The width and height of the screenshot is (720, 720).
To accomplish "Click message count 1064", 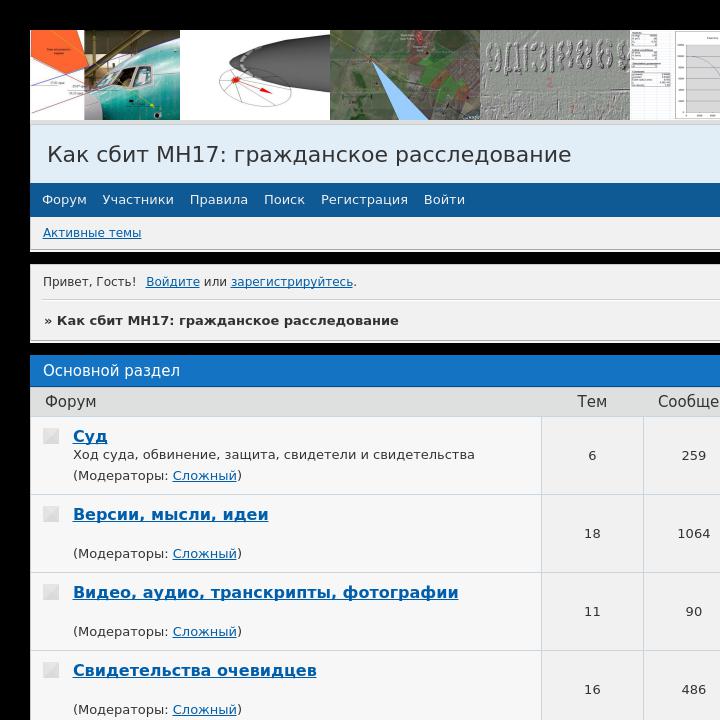I will (x=694, y=534).
